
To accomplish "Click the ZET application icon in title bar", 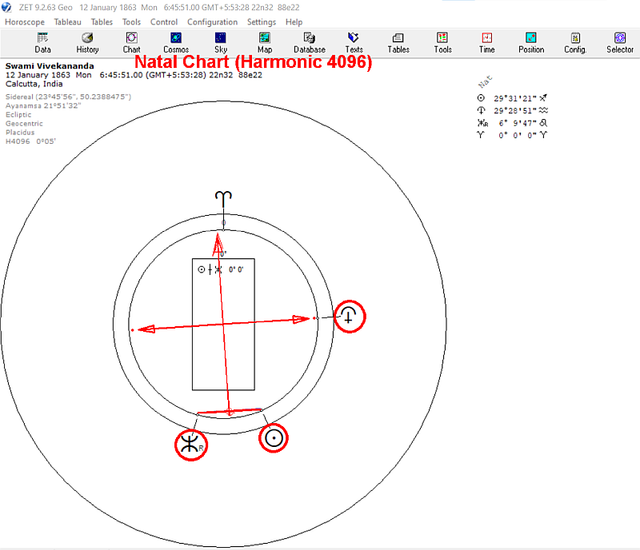I will [x=7, y=7].
